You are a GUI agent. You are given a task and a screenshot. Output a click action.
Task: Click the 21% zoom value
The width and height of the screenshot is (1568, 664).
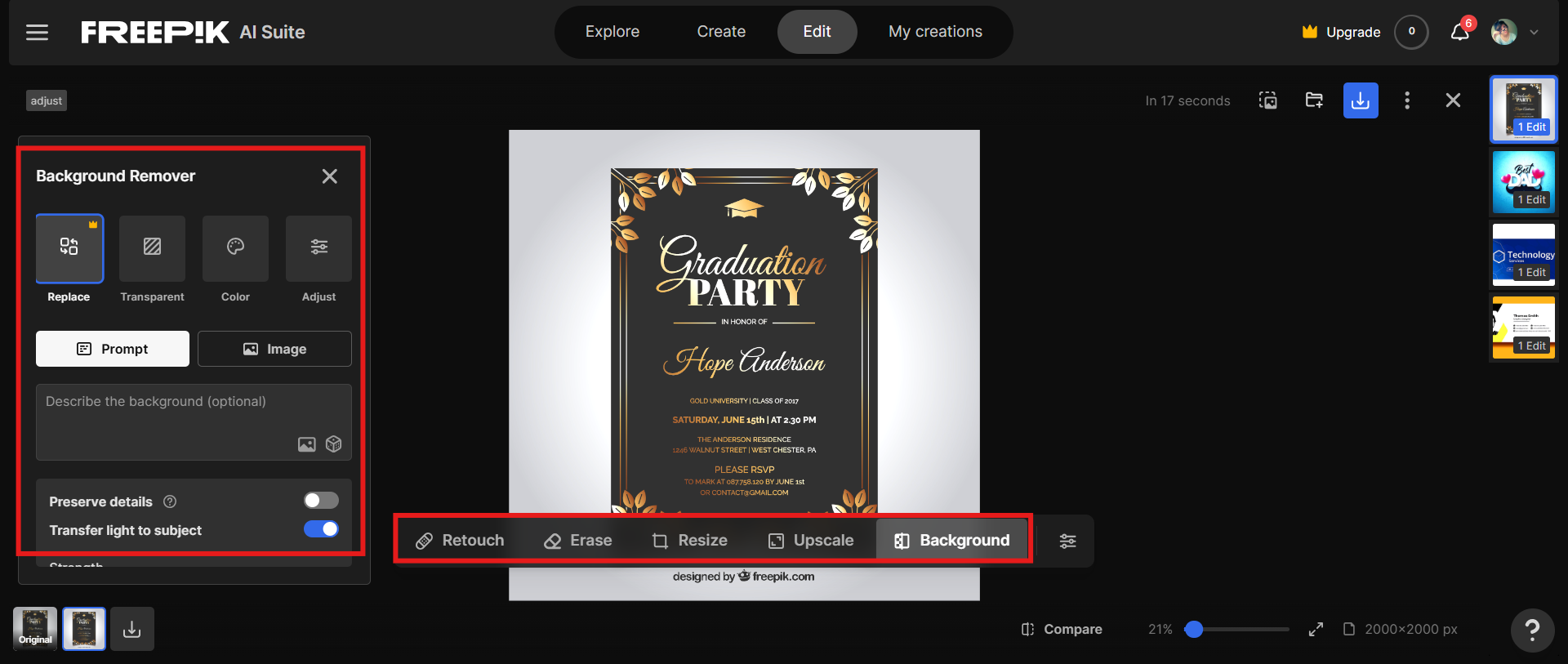1160,629
